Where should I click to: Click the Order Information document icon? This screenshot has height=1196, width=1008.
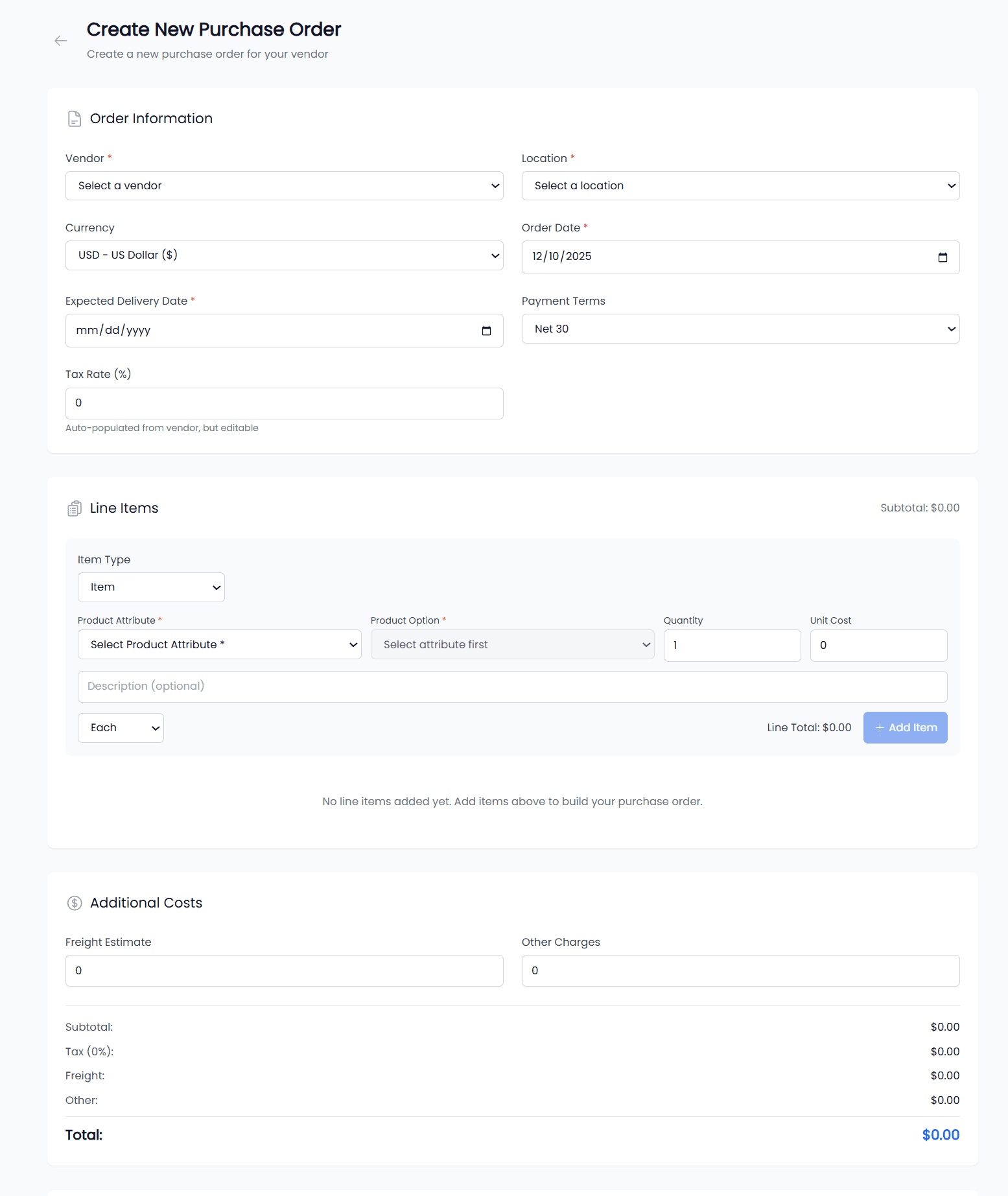pyautogui.click(x=75, y=119)
